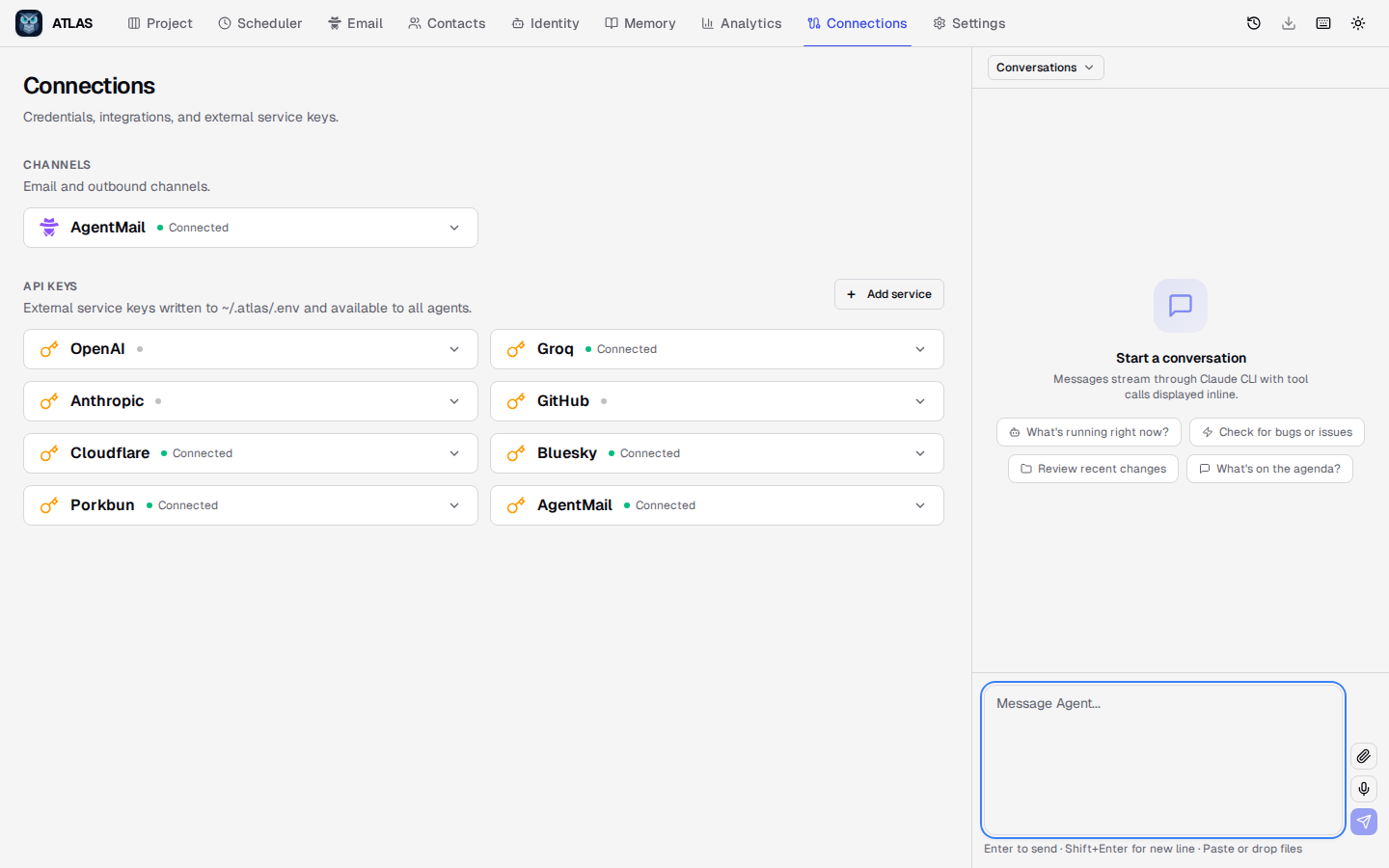Viewport: 1389px width, 868px height.
Task: Switch to the Scheduler tab
Action: coord(260,23)
